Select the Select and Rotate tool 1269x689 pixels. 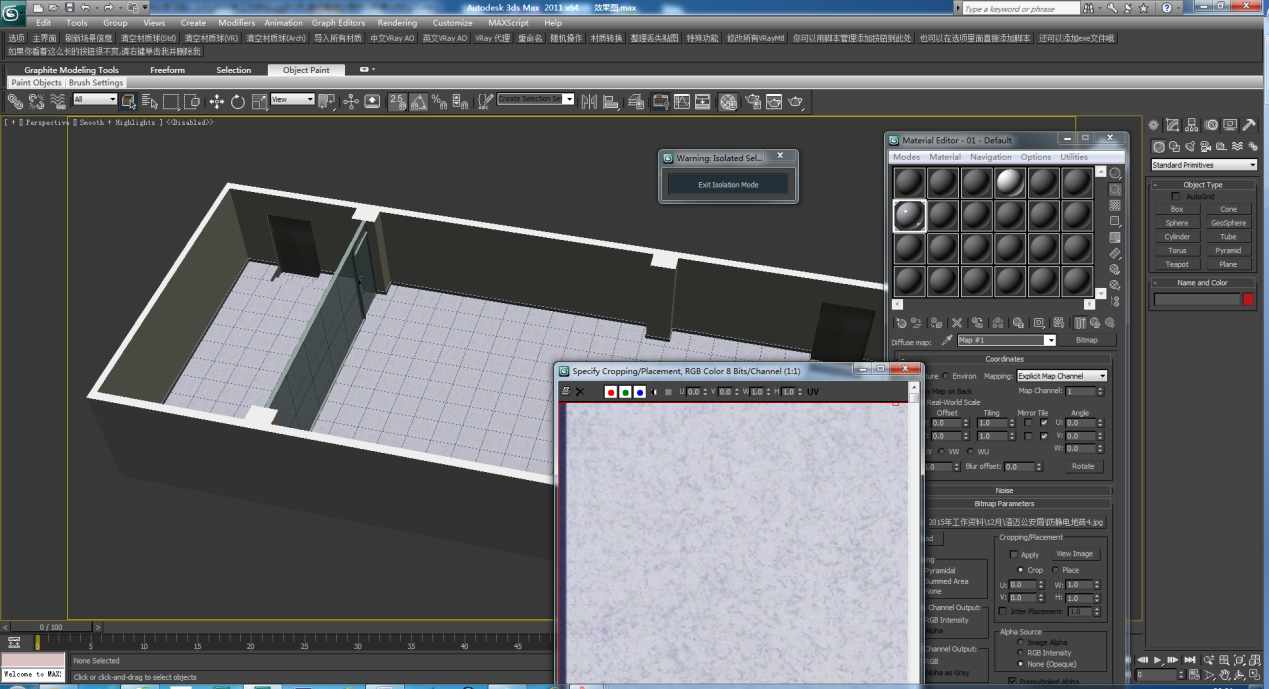(x=238, y=101)
